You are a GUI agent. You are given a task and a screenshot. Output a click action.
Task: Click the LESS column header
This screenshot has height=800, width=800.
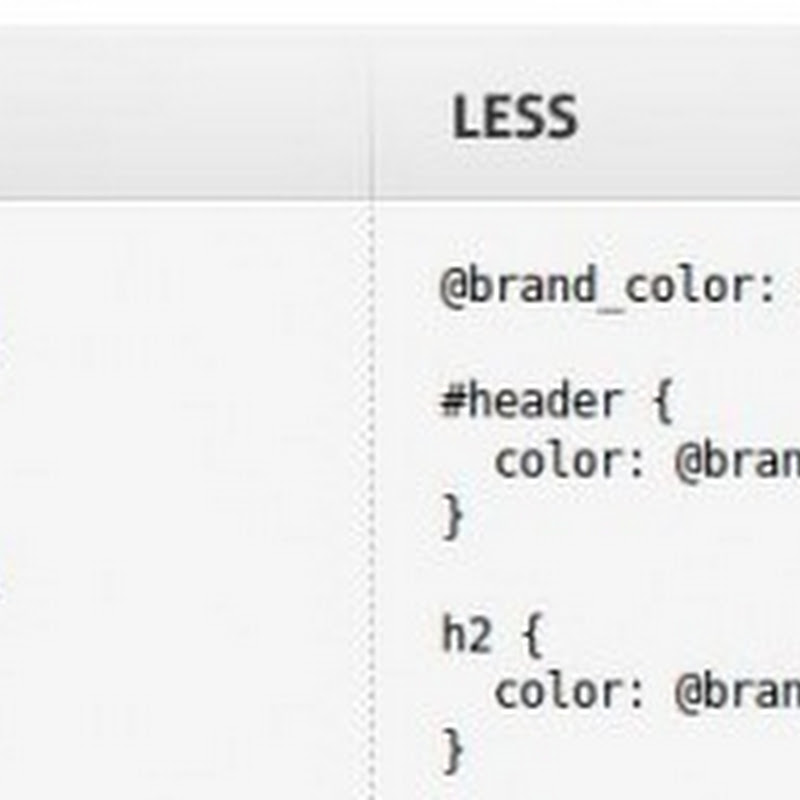click(514, 117)
